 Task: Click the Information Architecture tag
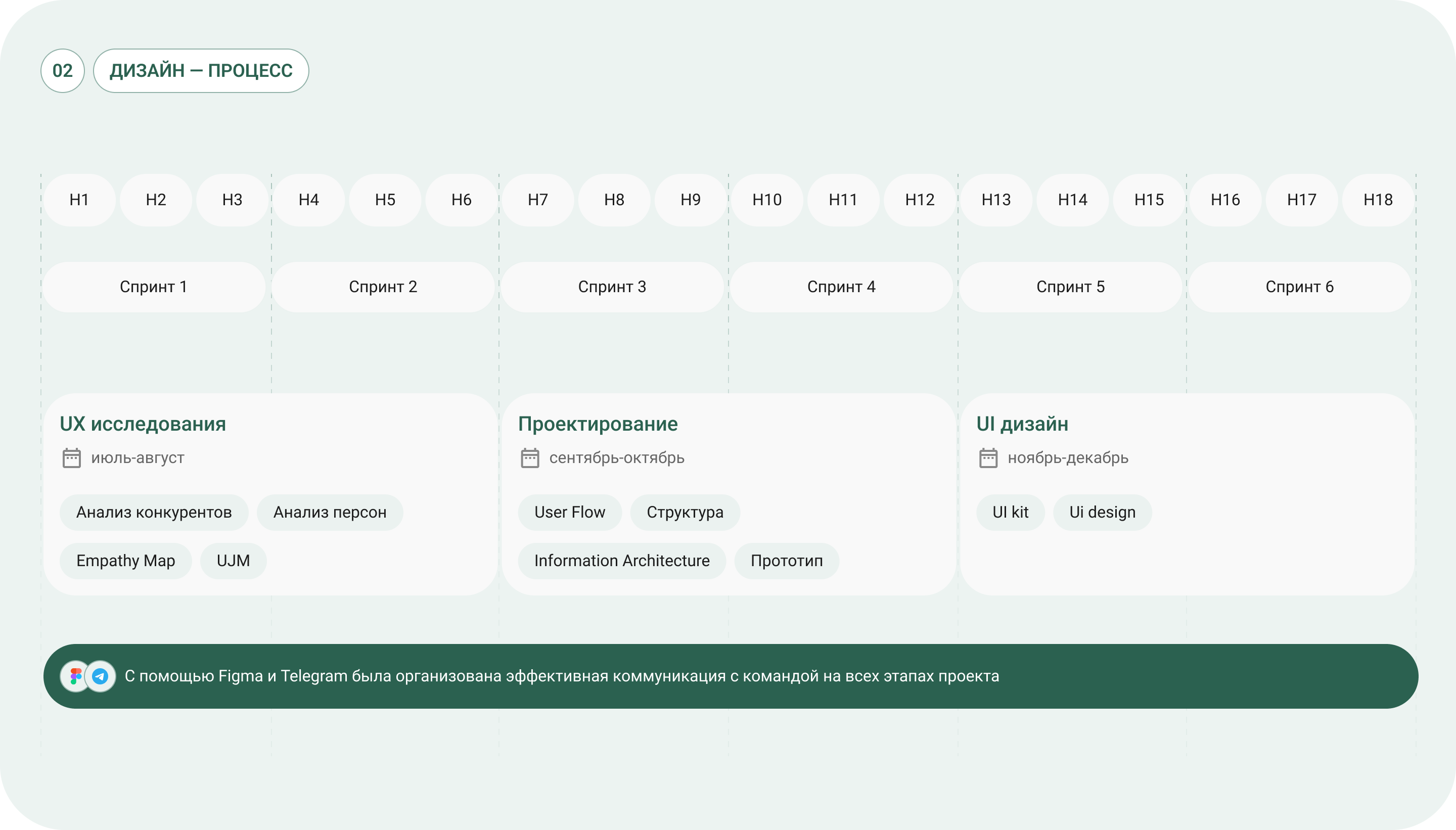coord(621,561)
